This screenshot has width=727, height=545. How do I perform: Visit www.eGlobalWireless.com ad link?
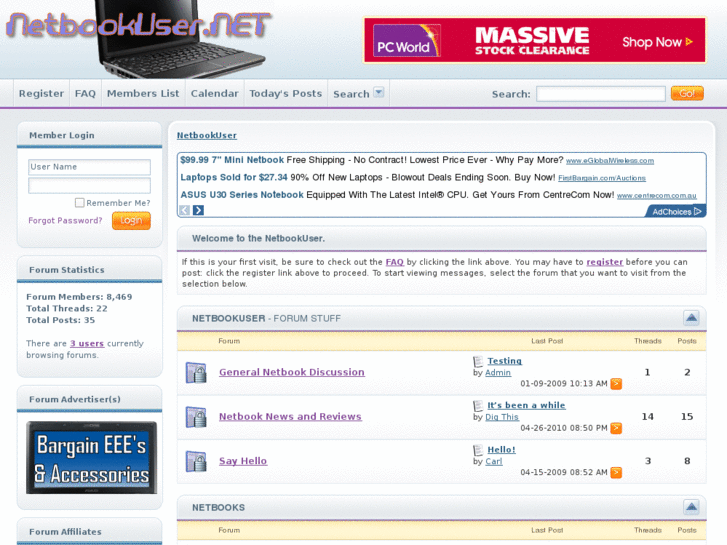pos(610,160)
